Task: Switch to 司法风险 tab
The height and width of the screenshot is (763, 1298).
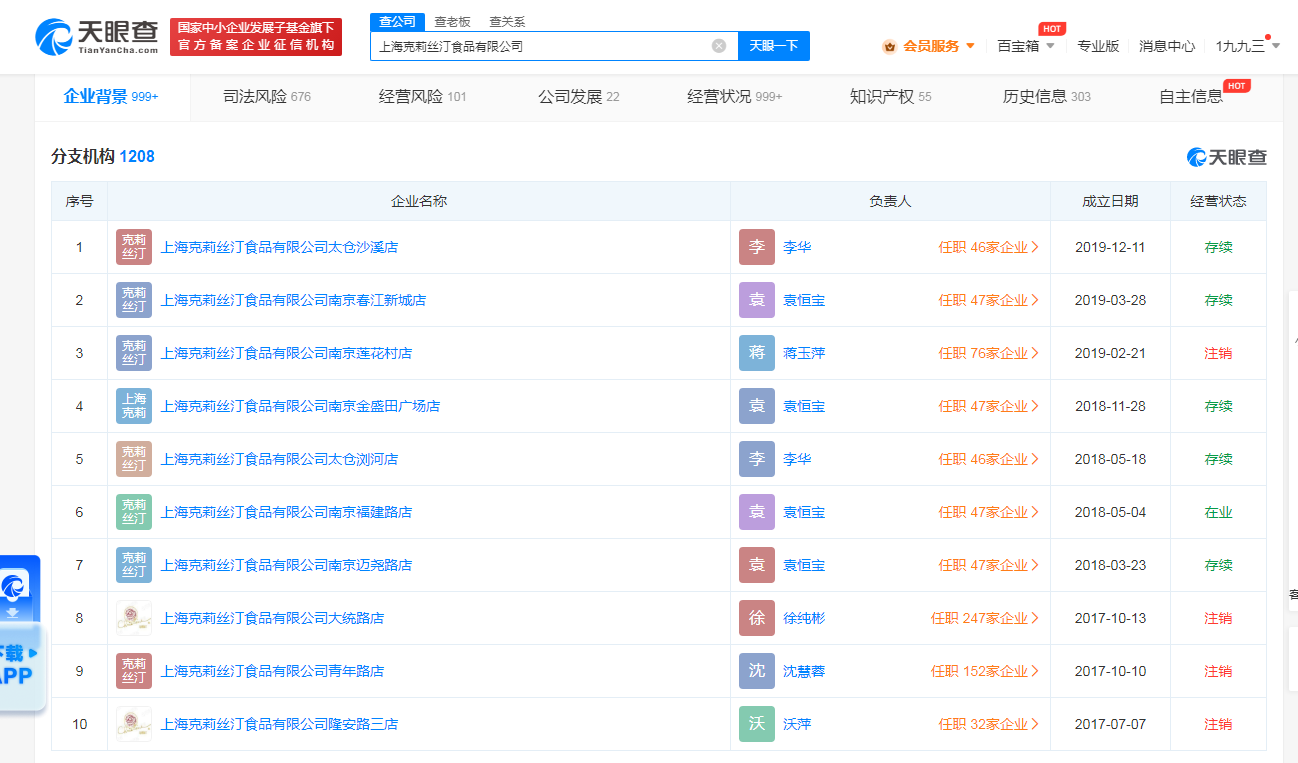Action: (x=266, y=97)
